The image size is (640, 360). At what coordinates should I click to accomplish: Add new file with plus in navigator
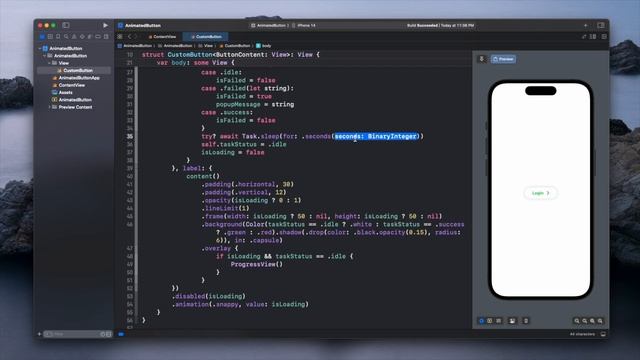point(40,334)
